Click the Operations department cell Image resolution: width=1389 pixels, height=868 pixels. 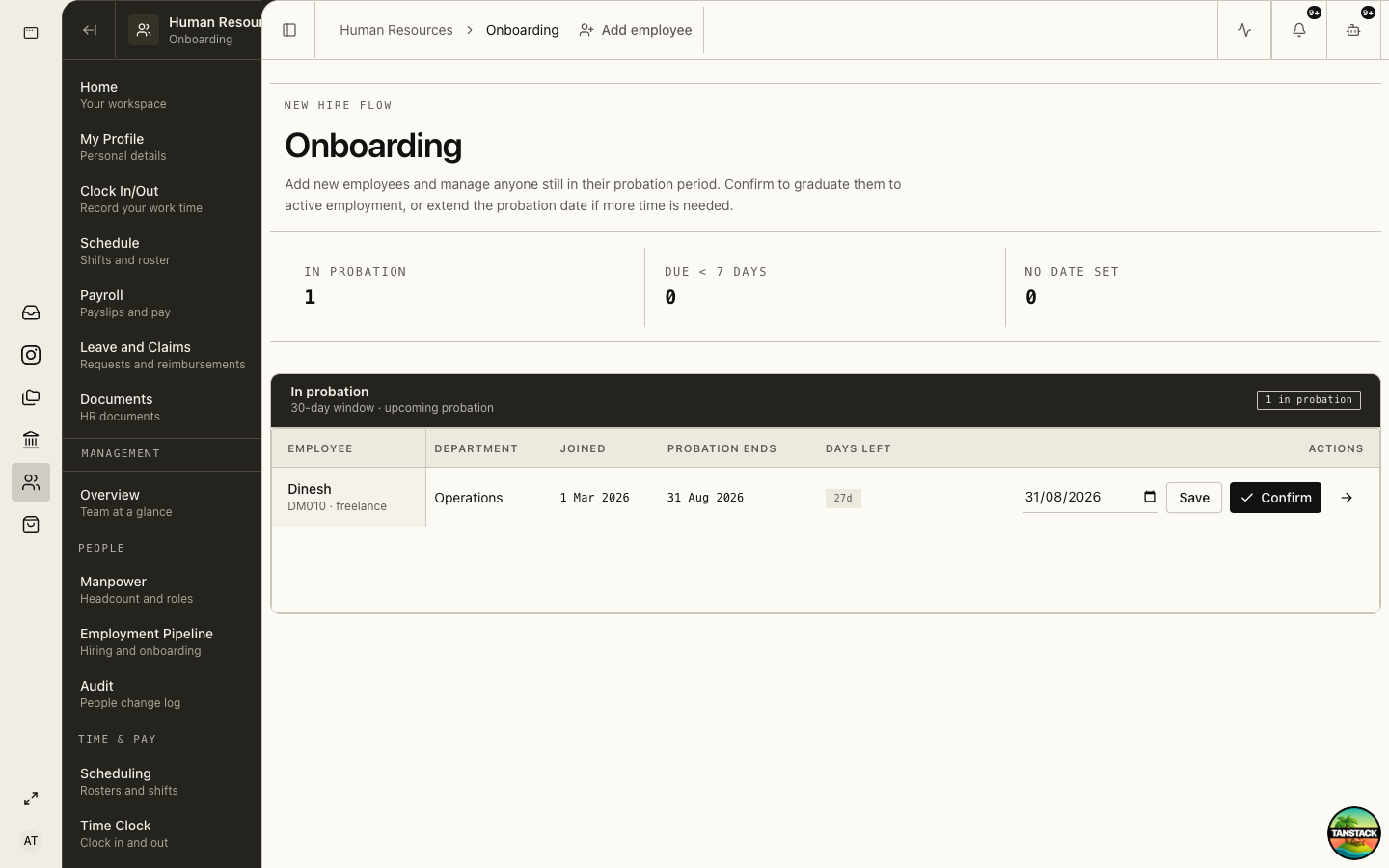tap(469, 498)
